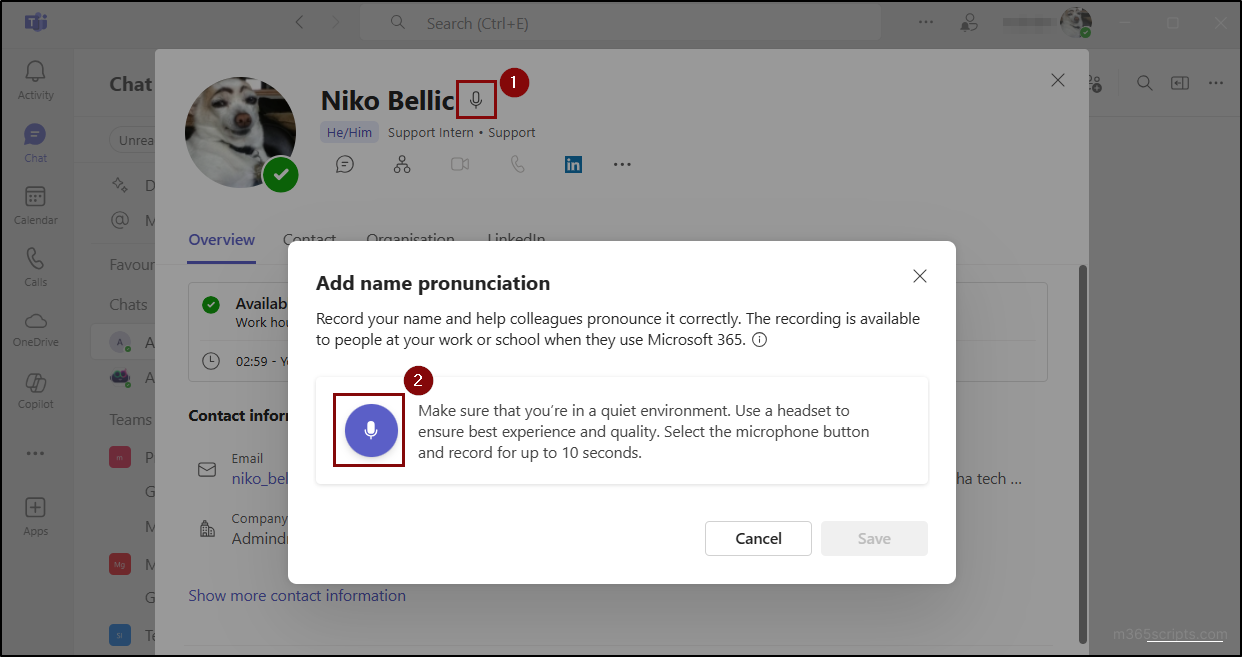Screen dimensions: 1242x657
Task: Open OneDrive from the sidebar
Action: [x=34, y=325]
